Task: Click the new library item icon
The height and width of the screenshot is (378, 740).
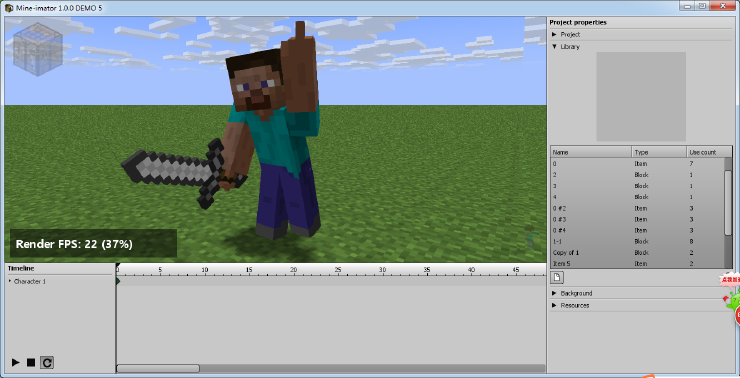Action: 557,277
